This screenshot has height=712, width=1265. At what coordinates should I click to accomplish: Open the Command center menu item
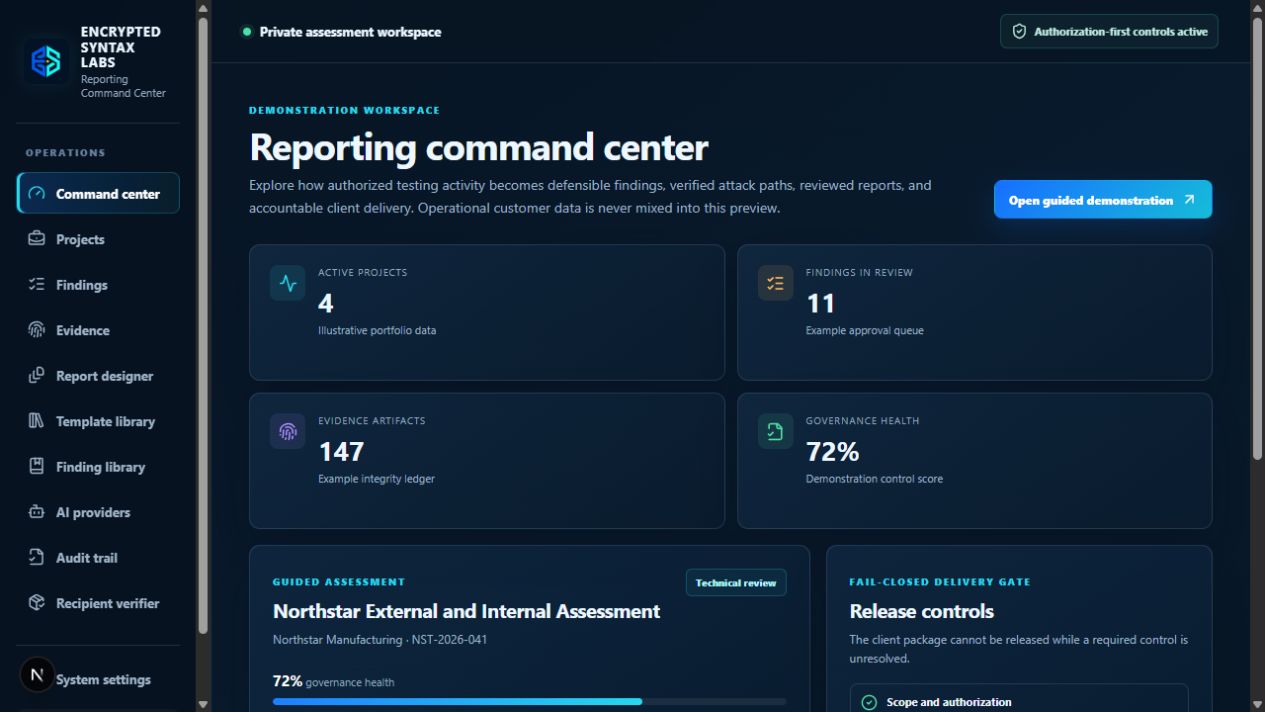98,194
